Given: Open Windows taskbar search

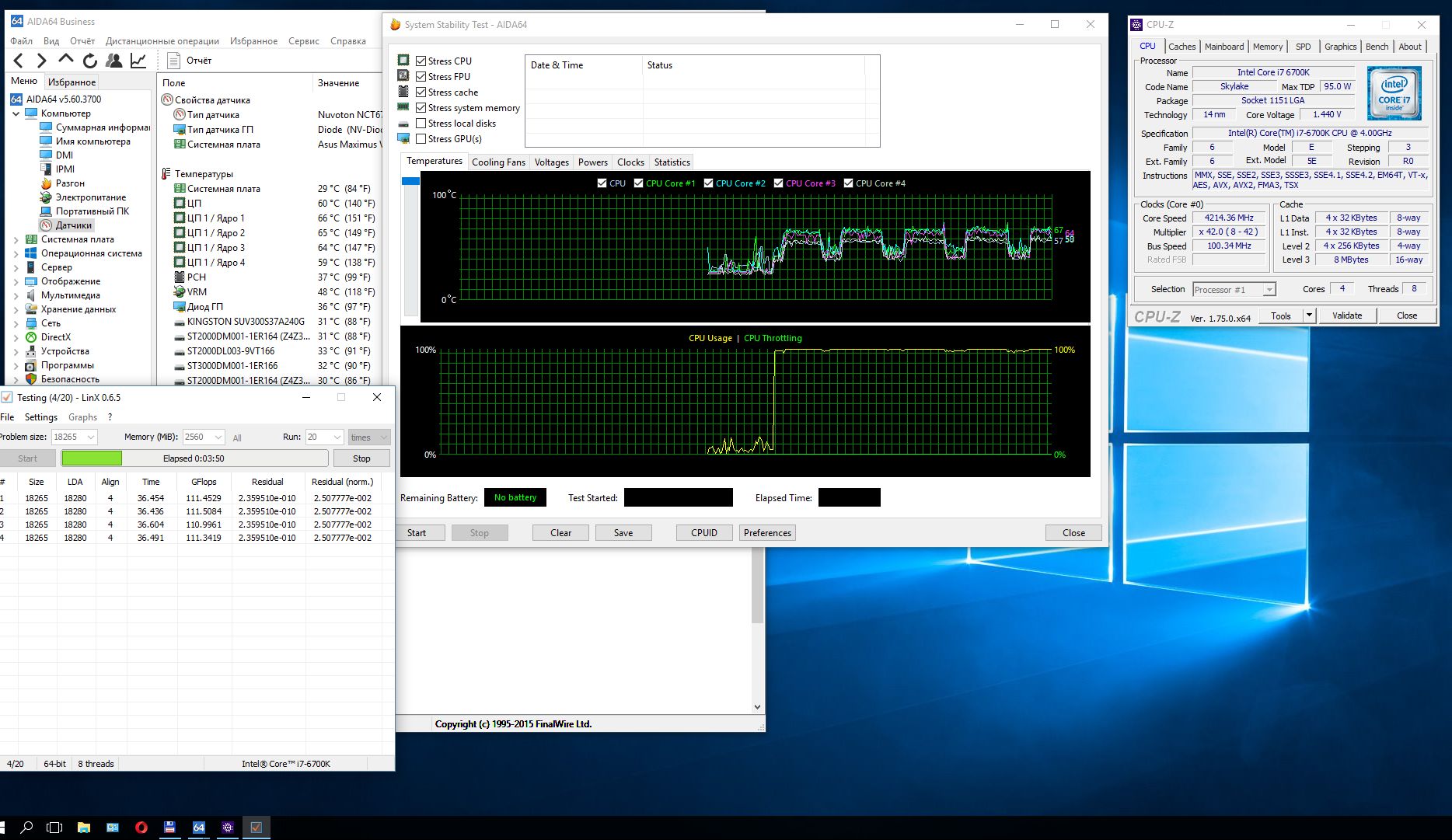Looking at the screenshot, I should pyautogui.click(x=26, y=828).
